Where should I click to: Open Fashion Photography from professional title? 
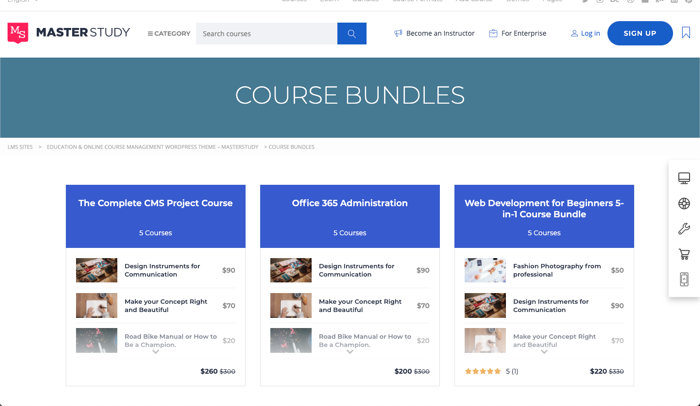click(557, 270)
